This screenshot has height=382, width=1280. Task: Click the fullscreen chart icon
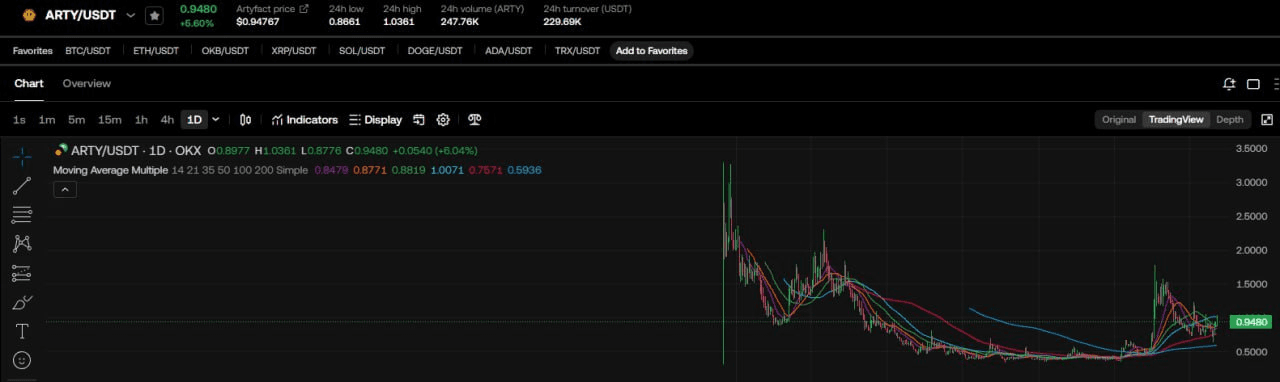[x=1266, y=120]
